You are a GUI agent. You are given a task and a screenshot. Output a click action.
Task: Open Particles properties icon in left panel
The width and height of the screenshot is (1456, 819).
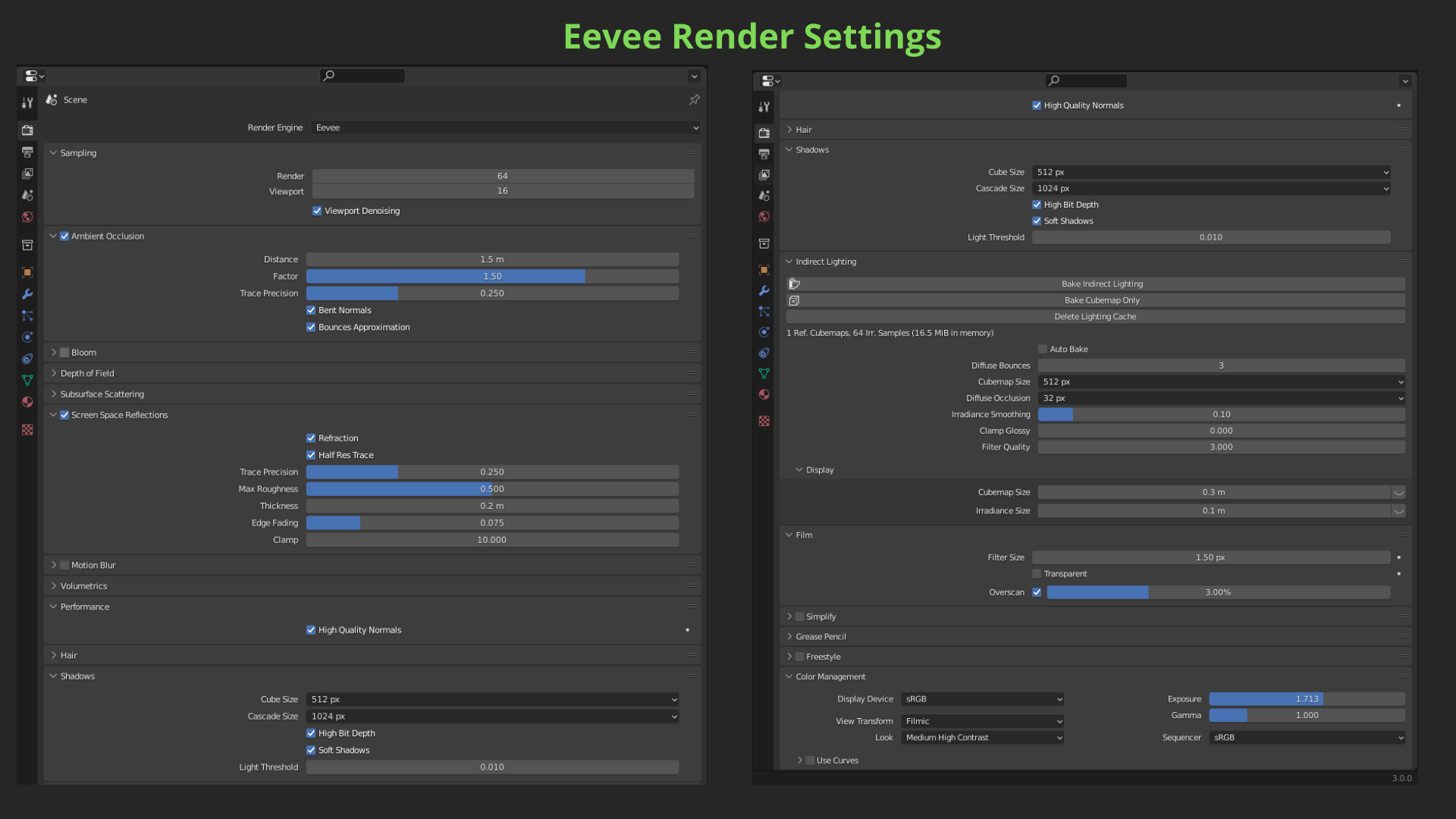[27, 315]
